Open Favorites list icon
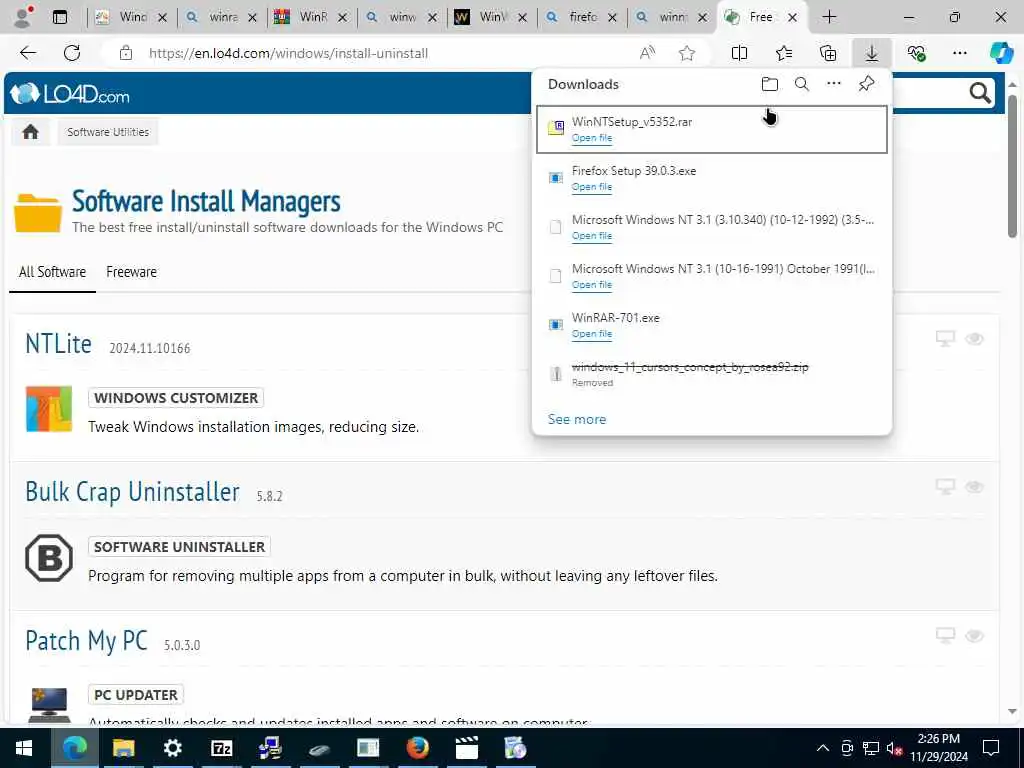 point(784,54)
